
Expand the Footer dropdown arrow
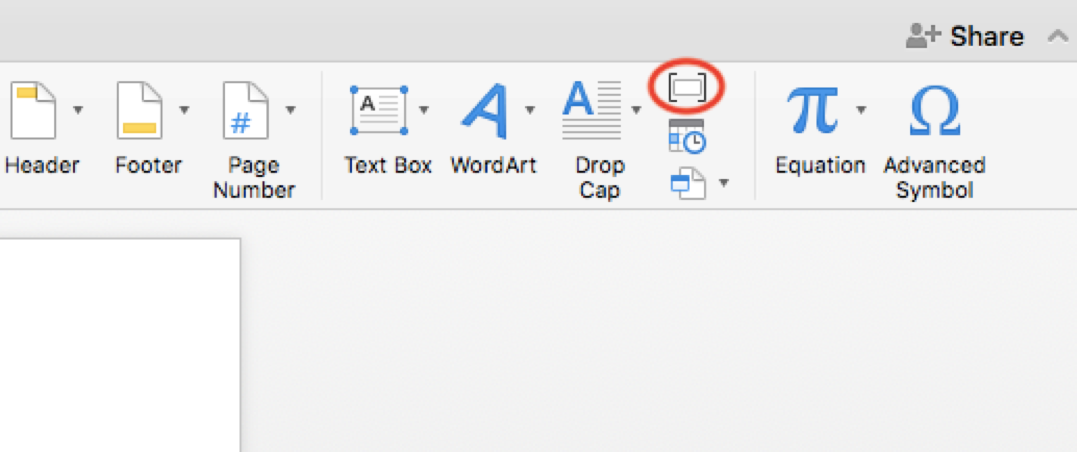point(184,110)
